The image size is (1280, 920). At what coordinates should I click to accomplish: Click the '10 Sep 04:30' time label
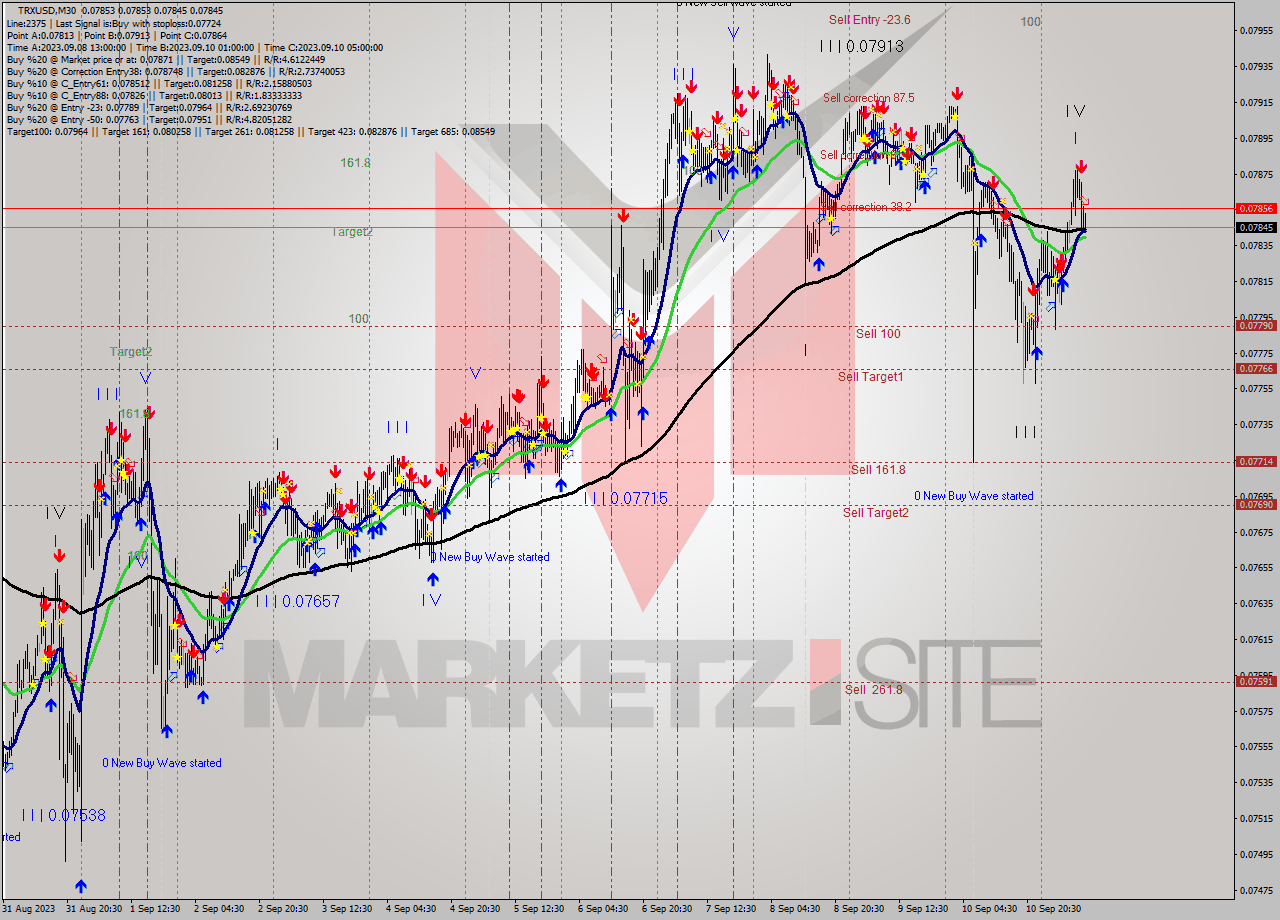click(x=988, y=909)
